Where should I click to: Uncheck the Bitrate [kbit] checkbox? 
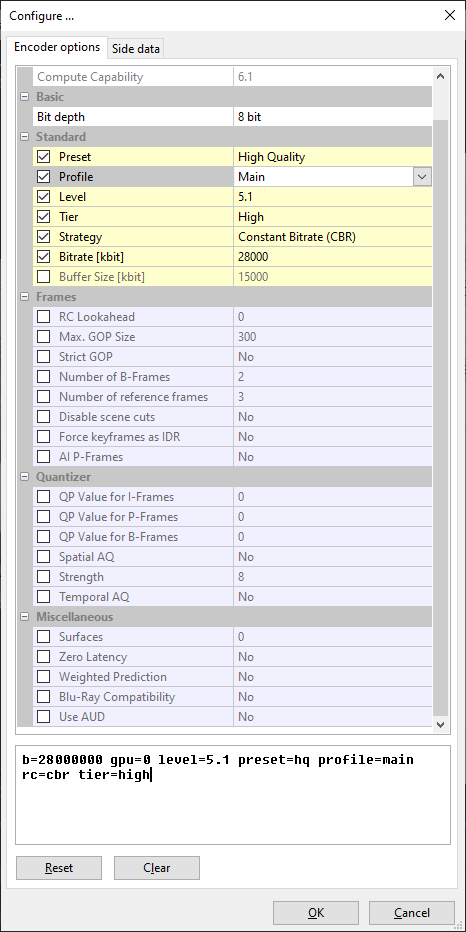click(x=43, y=257)
